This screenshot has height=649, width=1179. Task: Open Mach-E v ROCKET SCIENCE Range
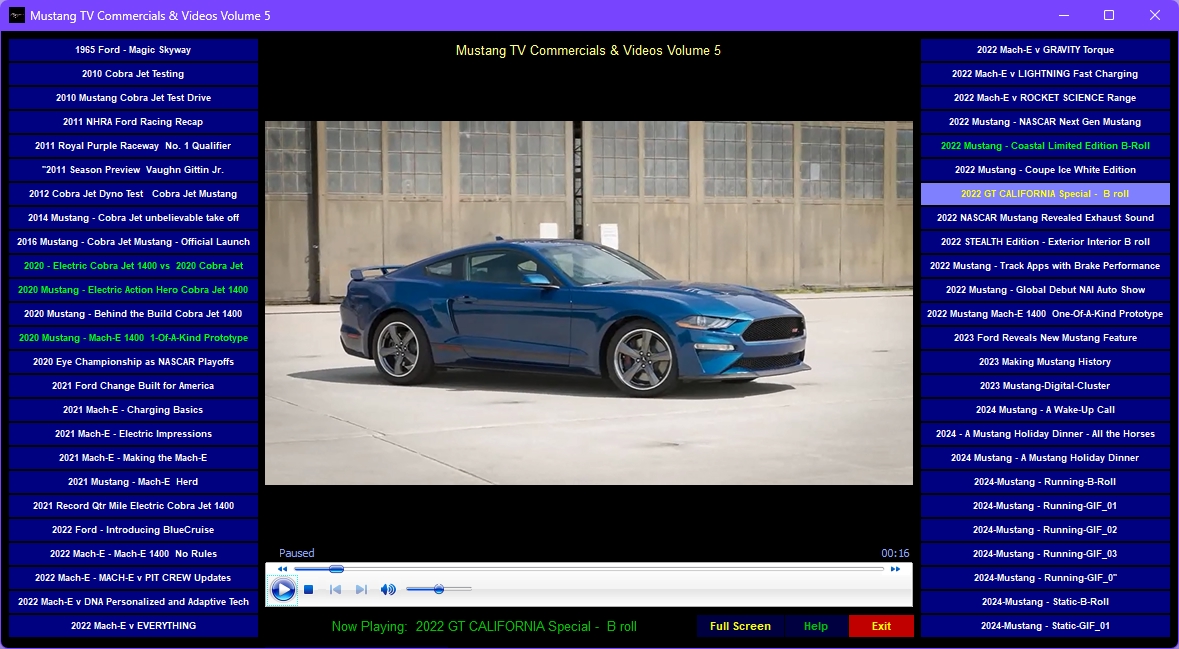[x=1045, y=98]
